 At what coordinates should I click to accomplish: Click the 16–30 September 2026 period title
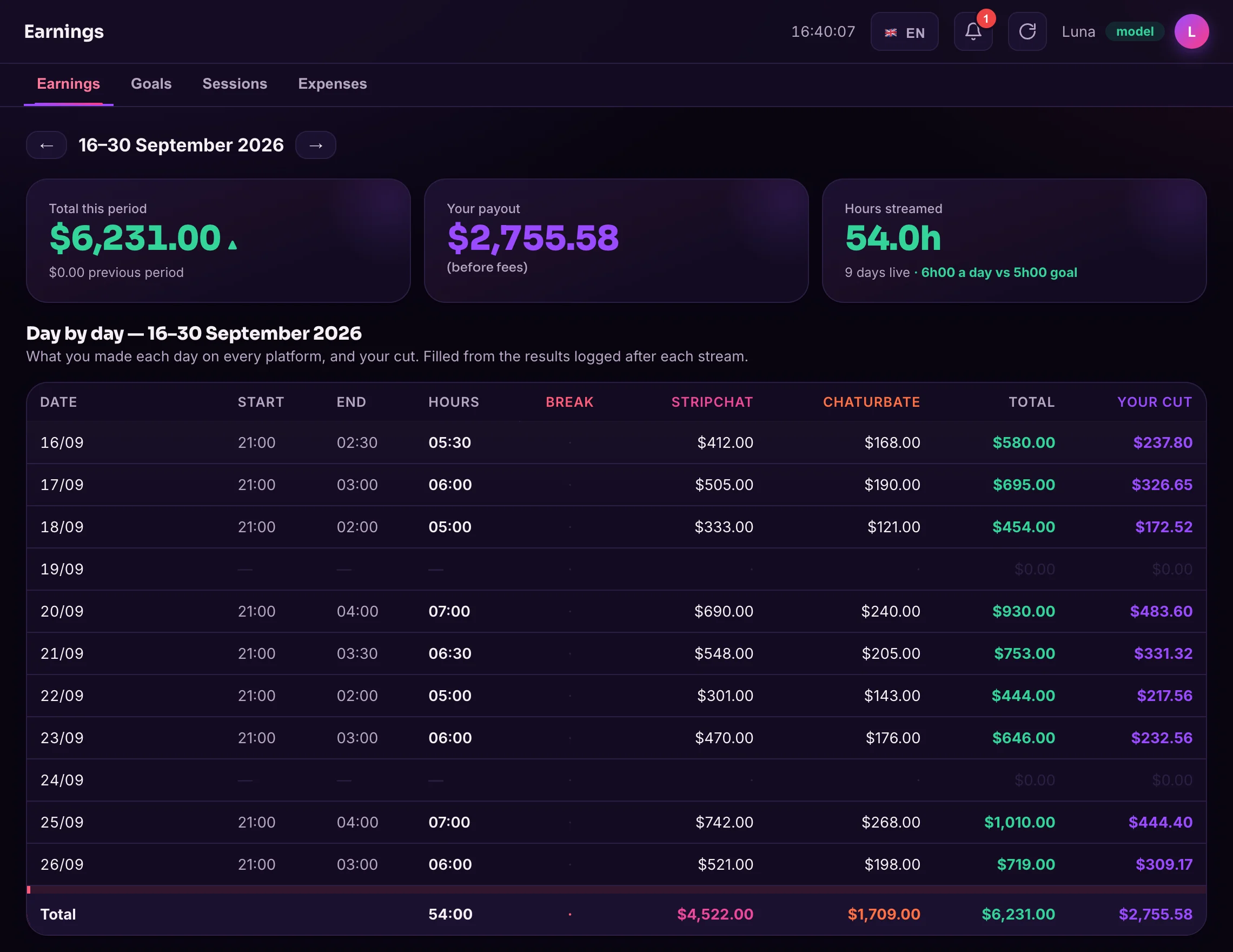(181, 145)
